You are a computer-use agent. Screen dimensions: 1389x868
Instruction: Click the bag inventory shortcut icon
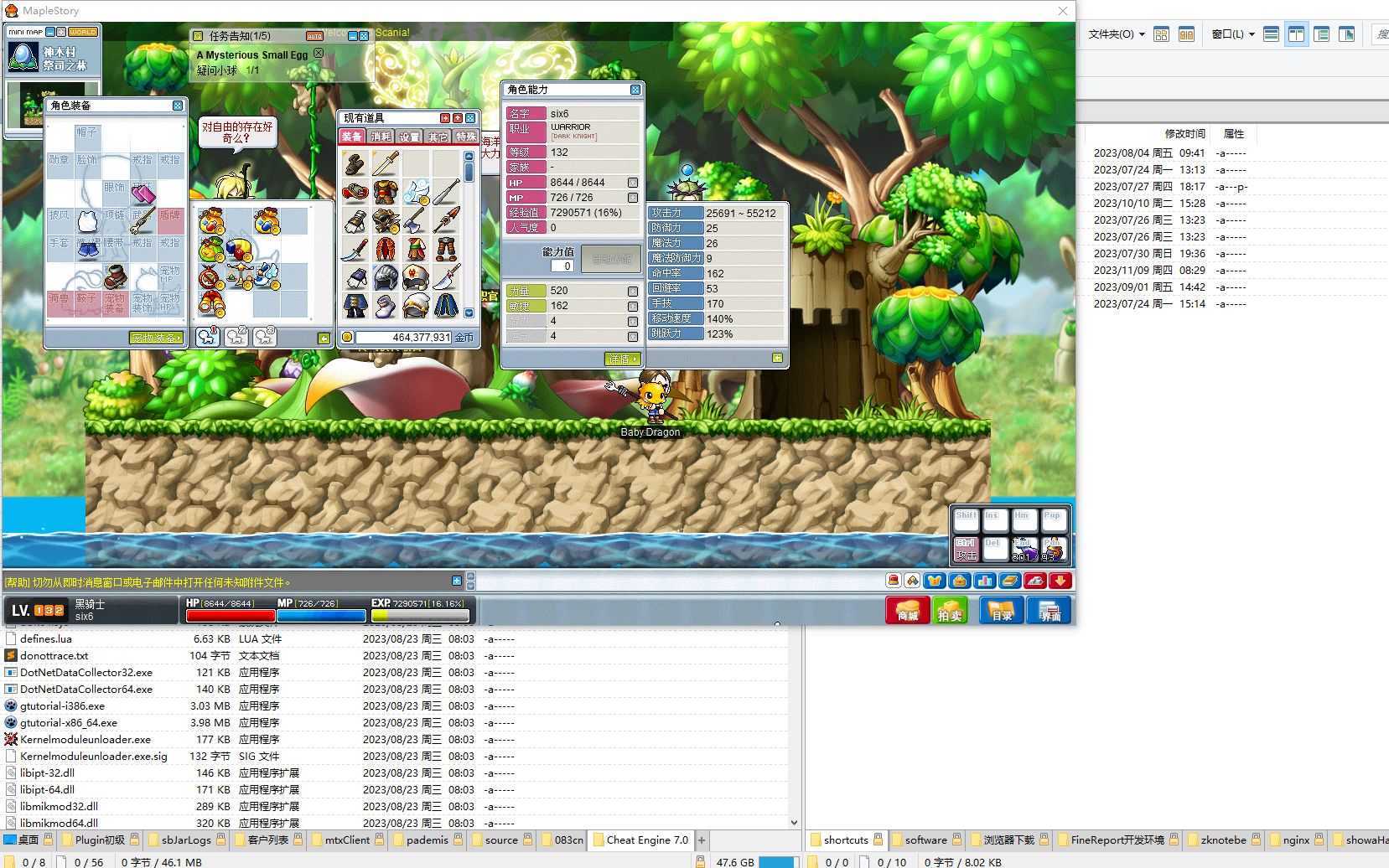(x=960, y=581)
